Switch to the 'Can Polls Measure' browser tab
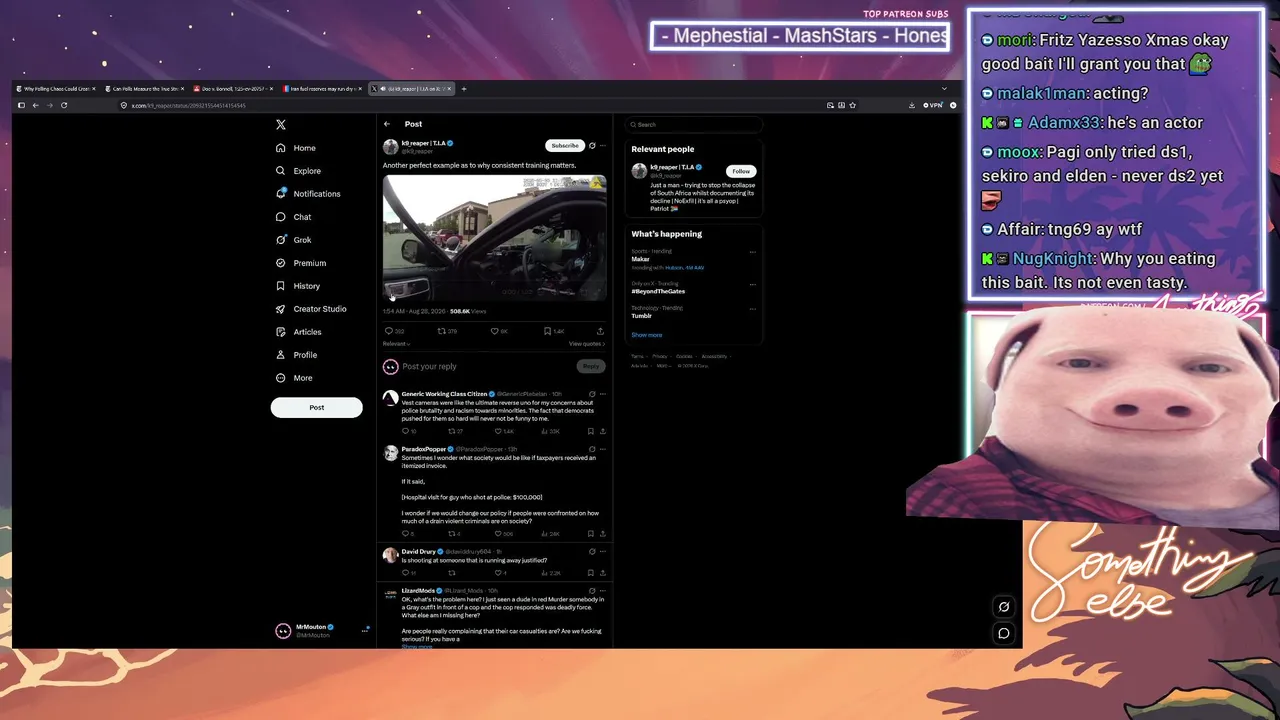Image resolution: width=1280 pixels, height=720 pixels. click(146, 89)
